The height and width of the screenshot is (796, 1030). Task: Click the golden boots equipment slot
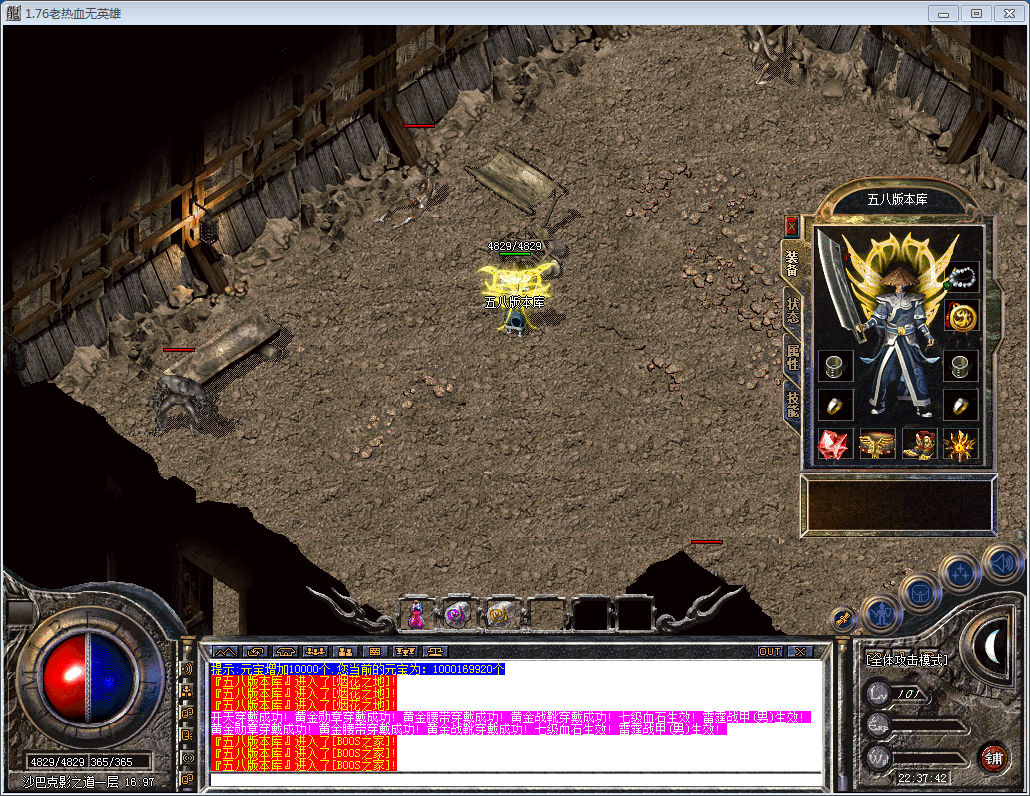pyautogui.click(x=919, y=445)
